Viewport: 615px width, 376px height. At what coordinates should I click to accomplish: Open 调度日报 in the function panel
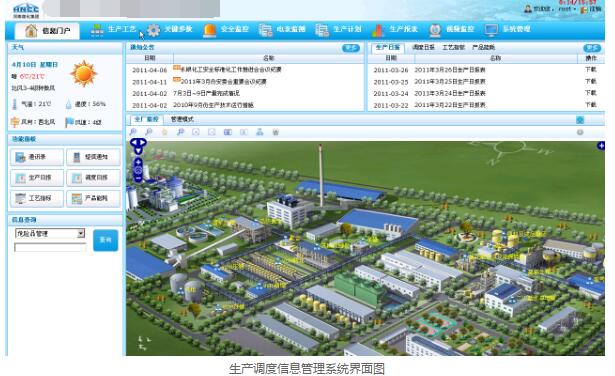point(93,178)
